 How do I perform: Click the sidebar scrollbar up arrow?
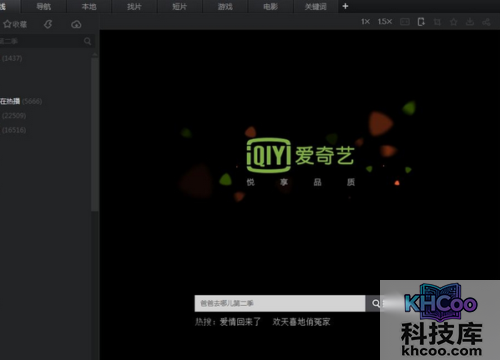(x=95, y=54)
